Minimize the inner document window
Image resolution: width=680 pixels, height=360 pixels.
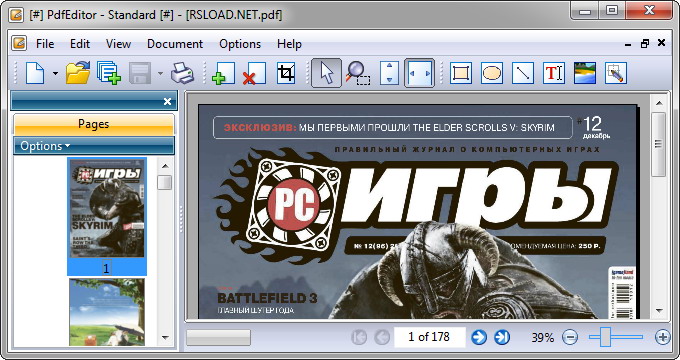point(629,45)
